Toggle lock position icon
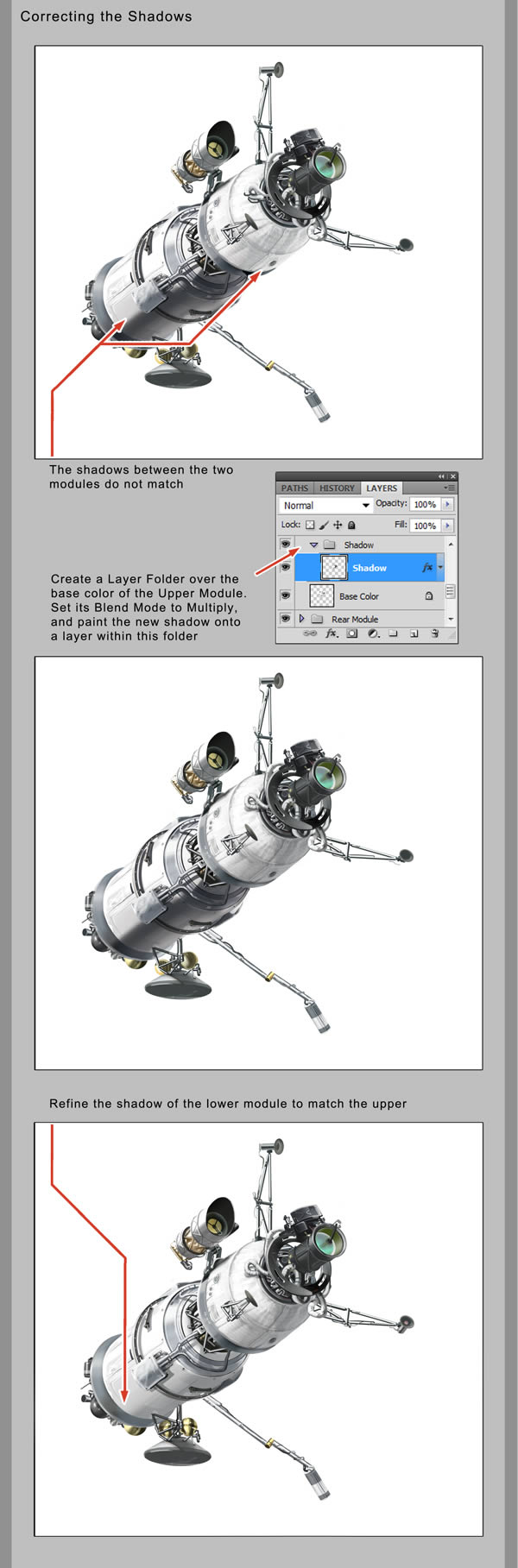The height and width of the screenshot is (1568, 518). 338,525
